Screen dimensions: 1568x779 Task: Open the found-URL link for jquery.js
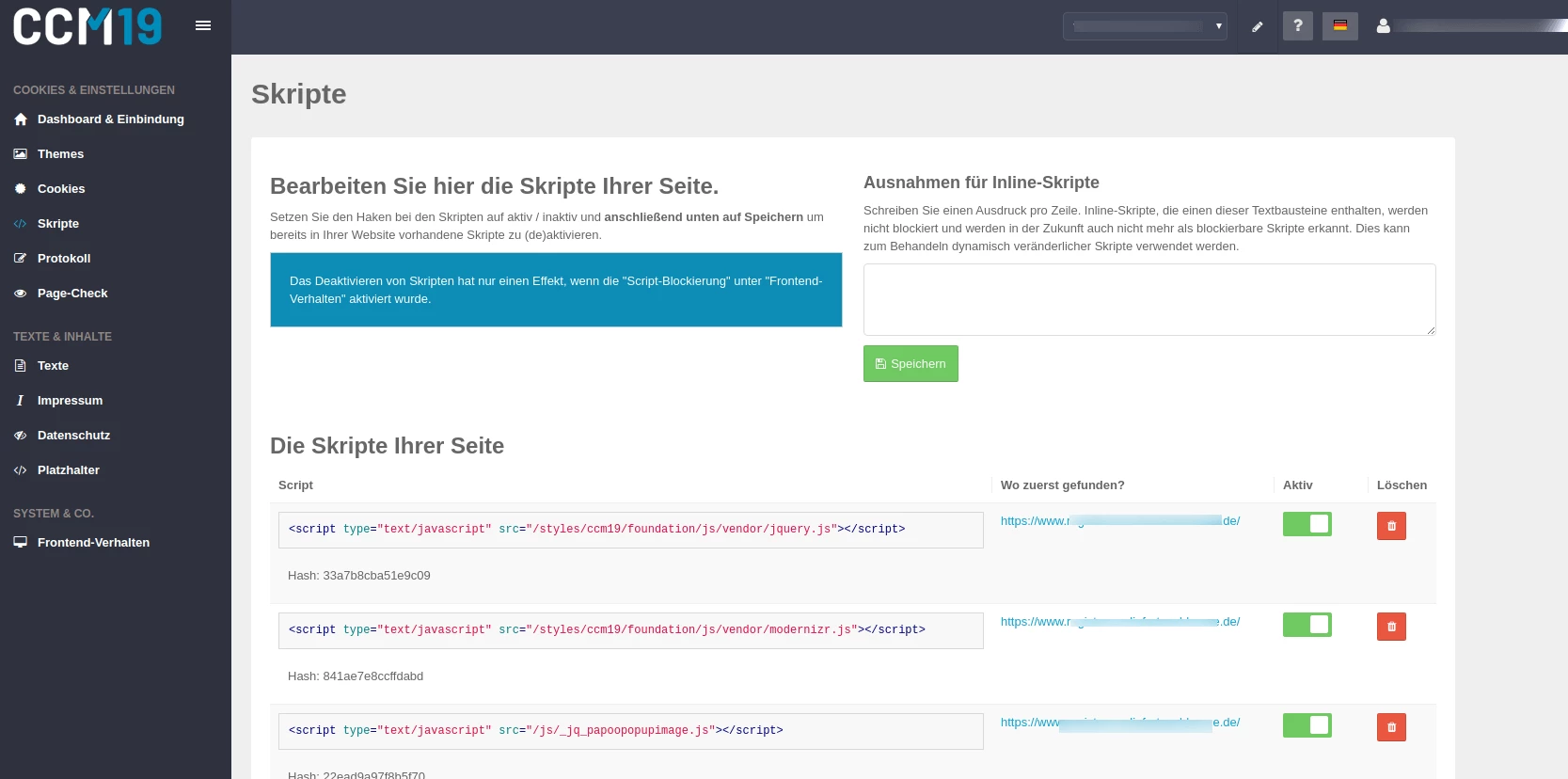pyautogui.click(x=1119, y=521)
